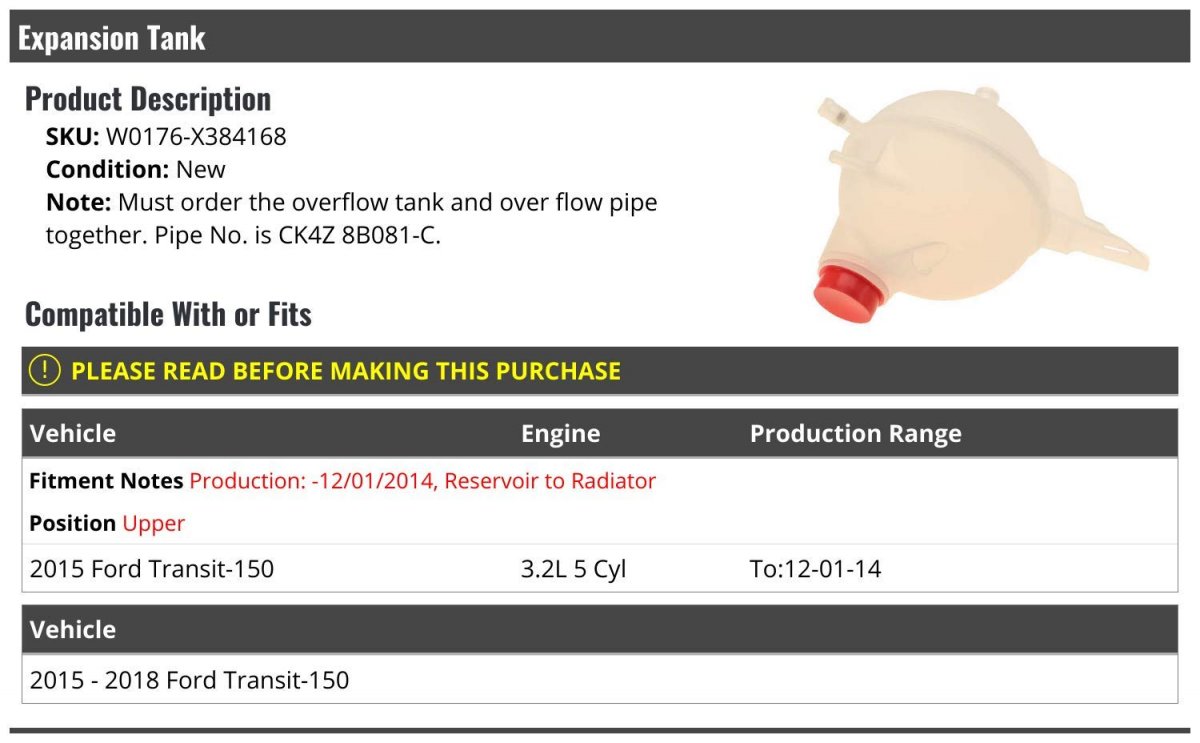Viewport: 1200px width, 743px height.
Task: Click the 3.2L 5 Cyl engine cell
Action: pyautogui.click(x=573, y=569)
